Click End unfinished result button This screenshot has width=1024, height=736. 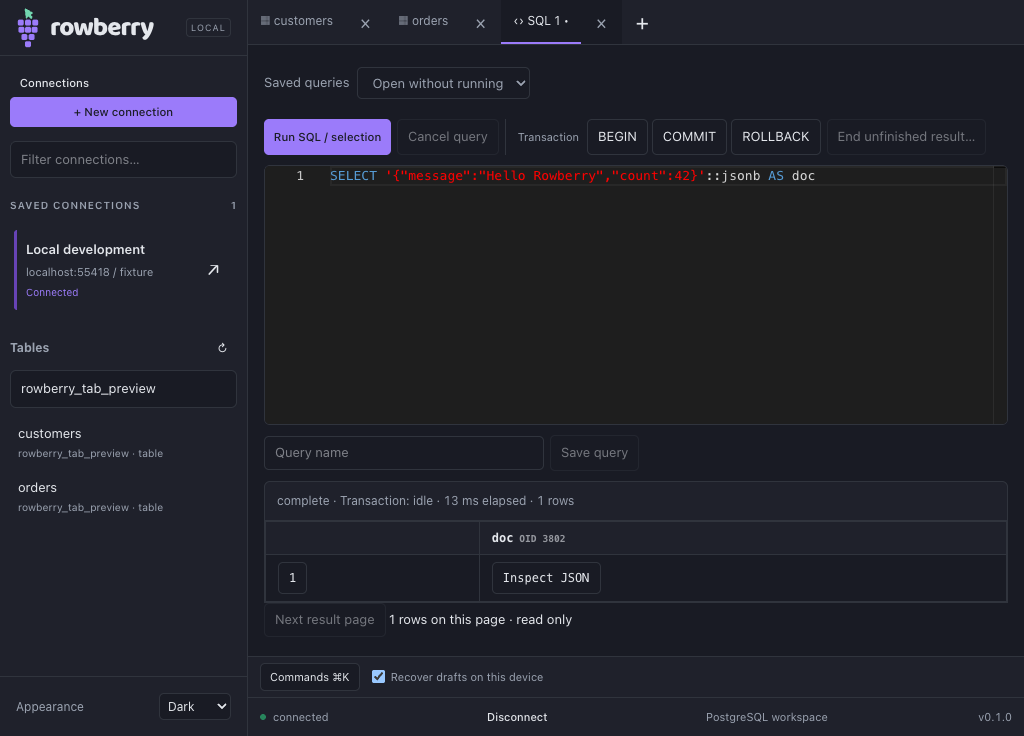906,136
